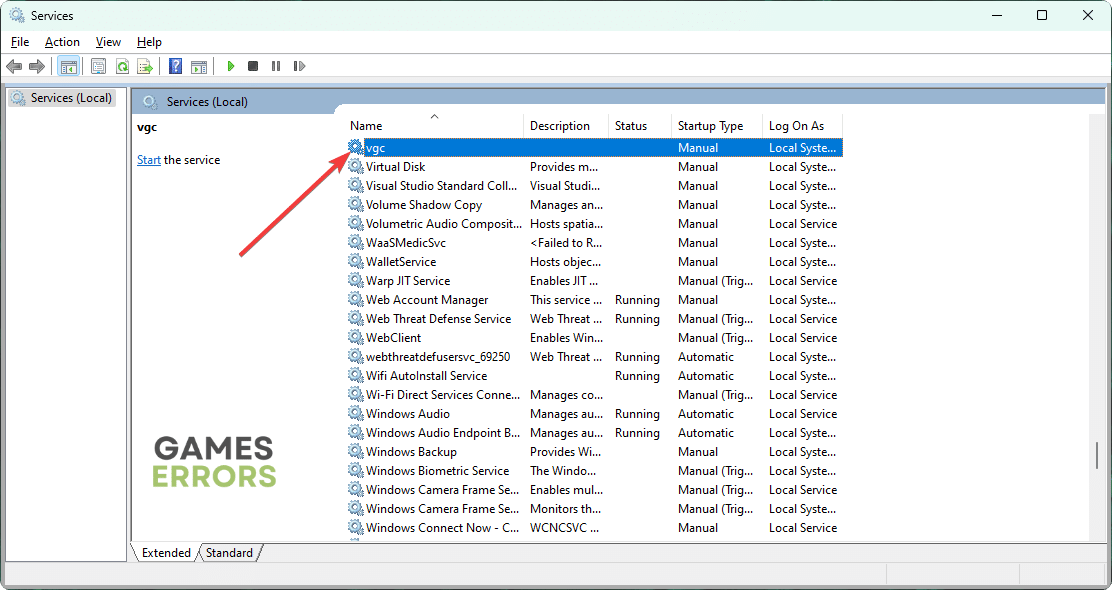1112x590 pixels.
Task: Click the Export List toolbar icon
Action: [145, 66]
